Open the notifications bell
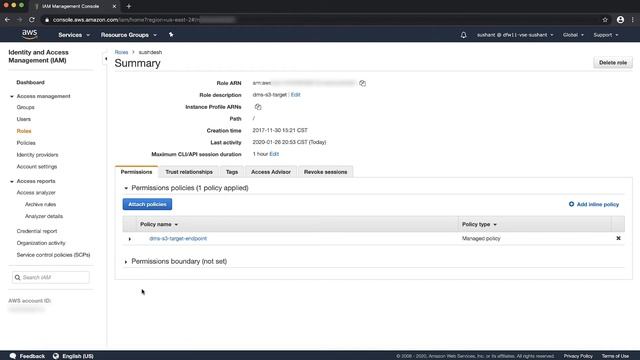The image size is (640, 360). [x=463, y=35]
